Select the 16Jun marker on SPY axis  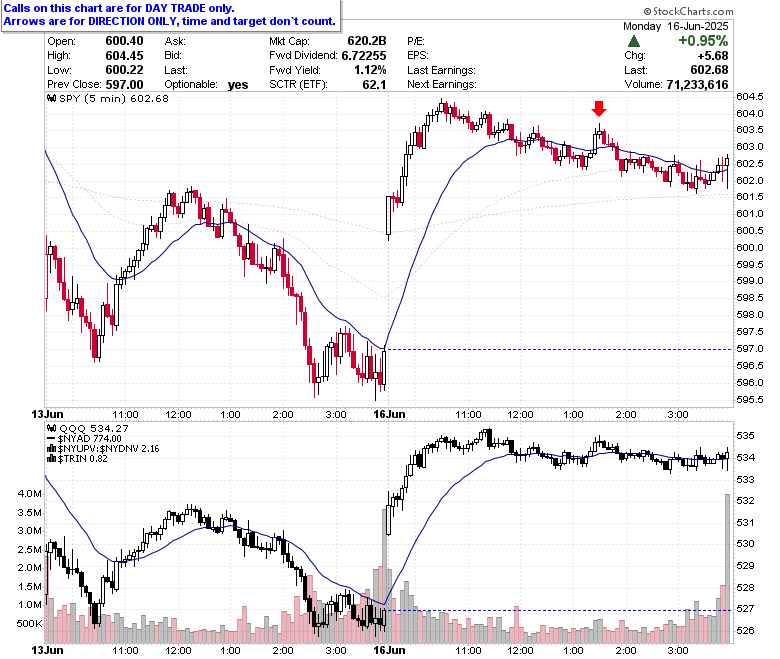pos(389,414)
